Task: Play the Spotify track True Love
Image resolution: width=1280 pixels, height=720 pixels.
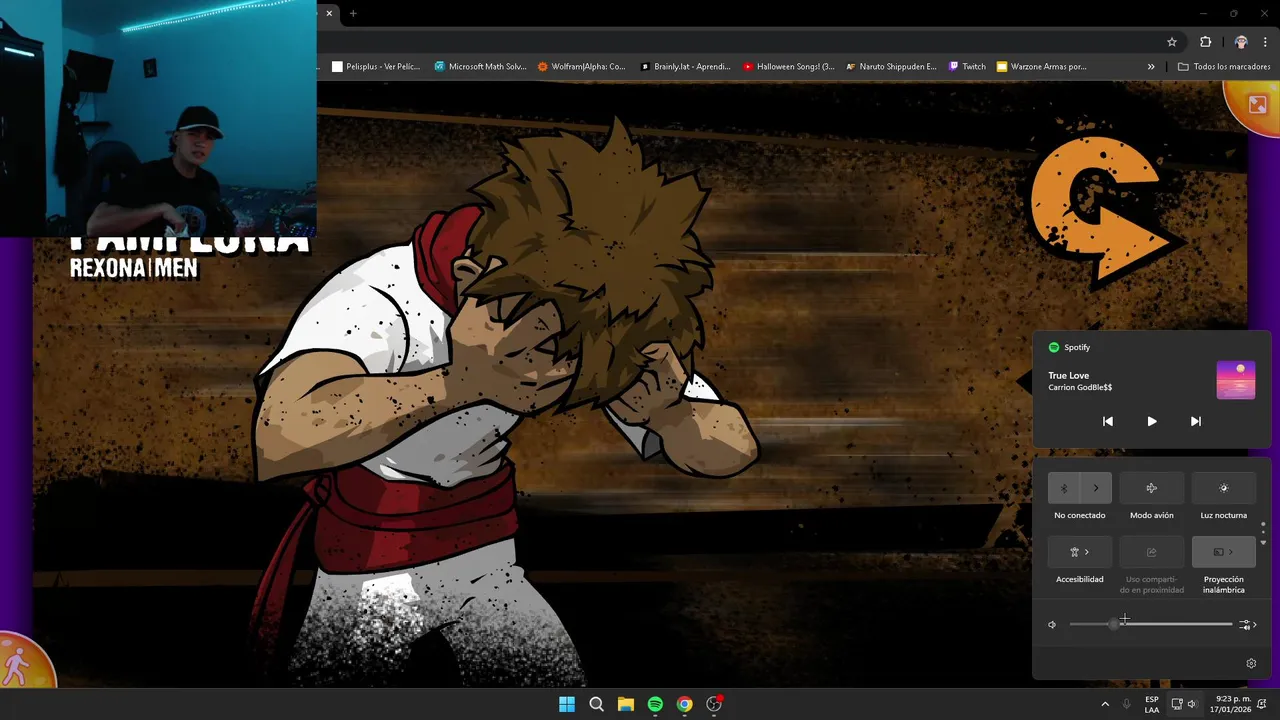Action: point(1151,421)
